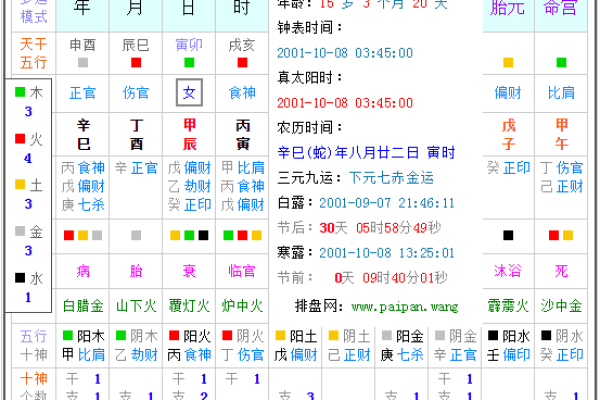The width and height of the screenshot is (600, 400).
Task: Click the 覆灯火 nayin label
Action: coord(189,306)
